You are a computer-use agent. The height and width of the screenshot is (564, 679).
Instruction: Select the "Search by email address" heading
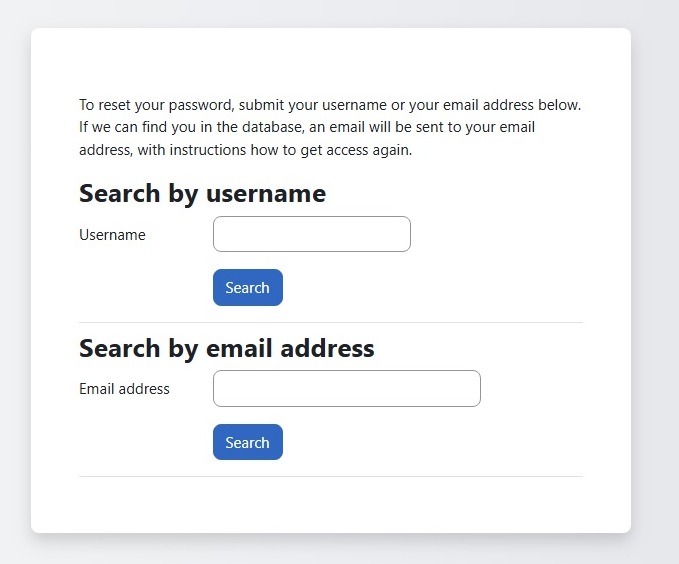coord(226,348)
